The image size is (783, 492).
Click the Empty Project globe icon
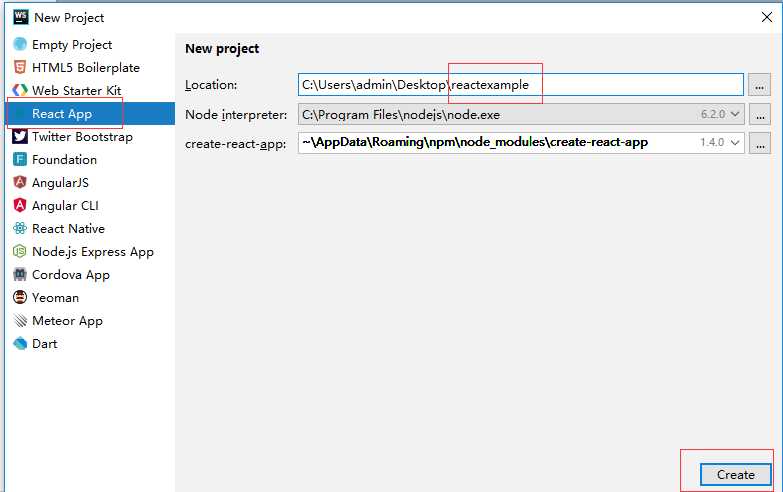(x=20, y=44)
